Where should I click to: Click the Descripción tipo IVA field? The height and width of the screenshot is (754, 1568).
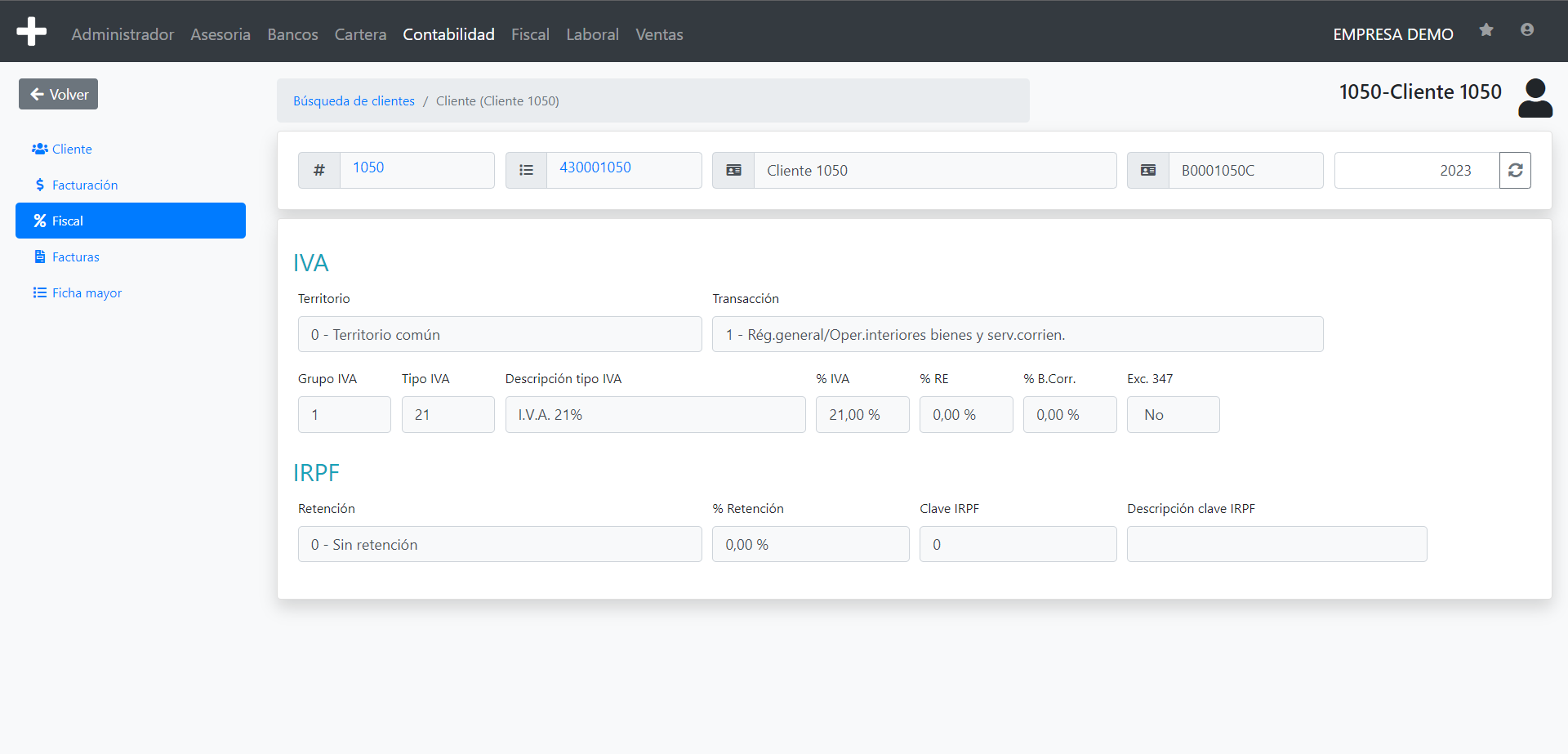(x=656, y=414)
